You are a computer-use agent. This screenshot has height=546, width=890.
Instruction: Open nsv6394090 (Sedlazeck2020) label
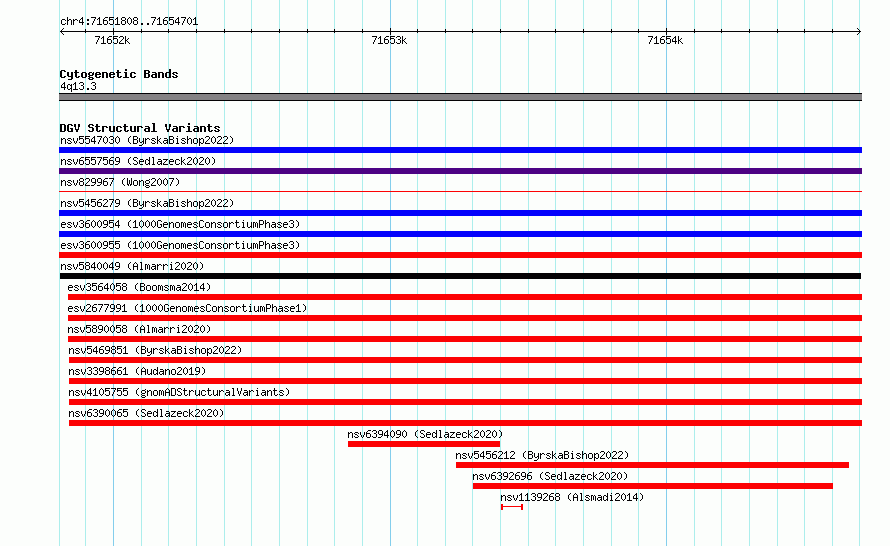click(x=425, y=434)
